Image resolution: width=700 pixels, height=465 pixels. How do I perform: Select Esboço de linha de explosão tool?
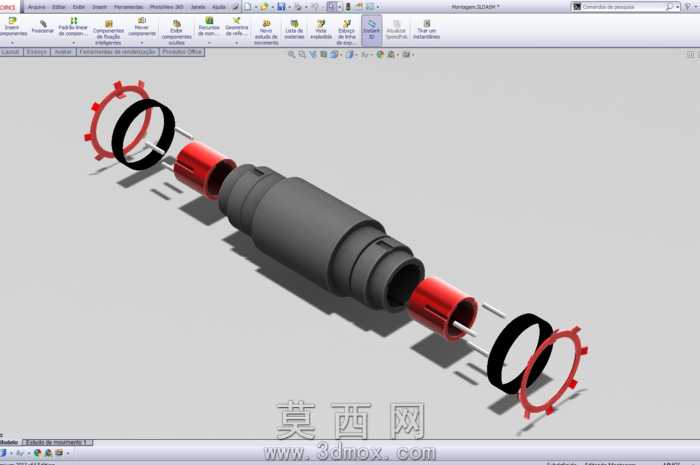click(346, 23)
